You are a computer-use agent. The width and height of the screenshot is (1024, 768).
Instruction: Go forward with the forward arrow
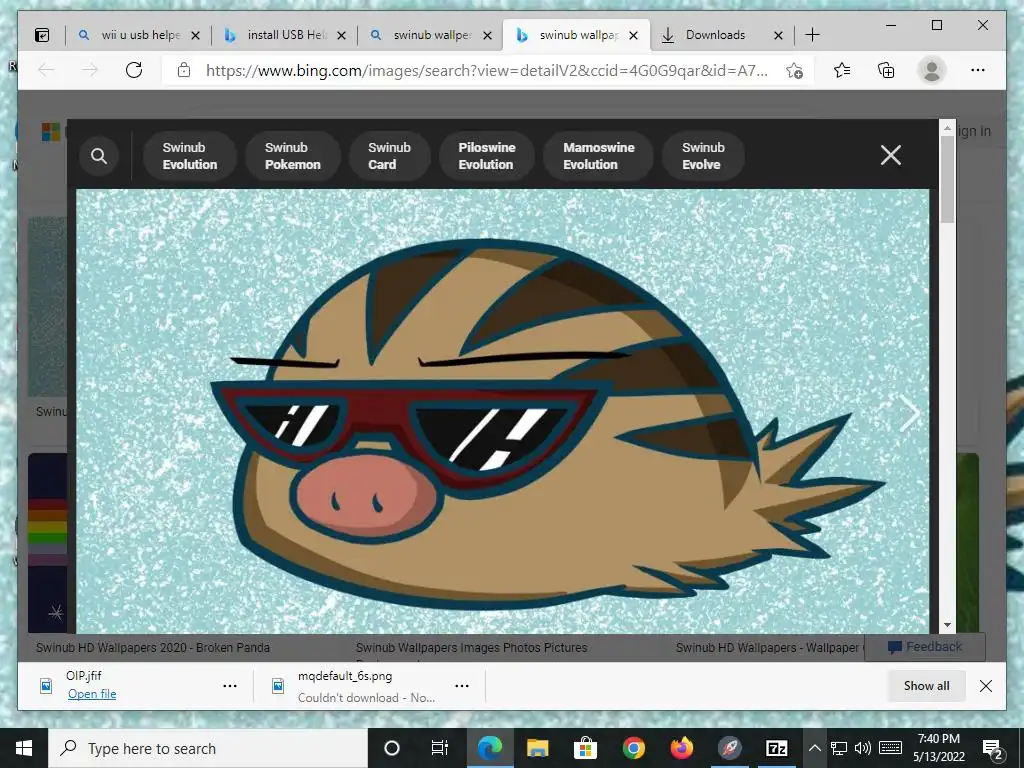[90, 70]
